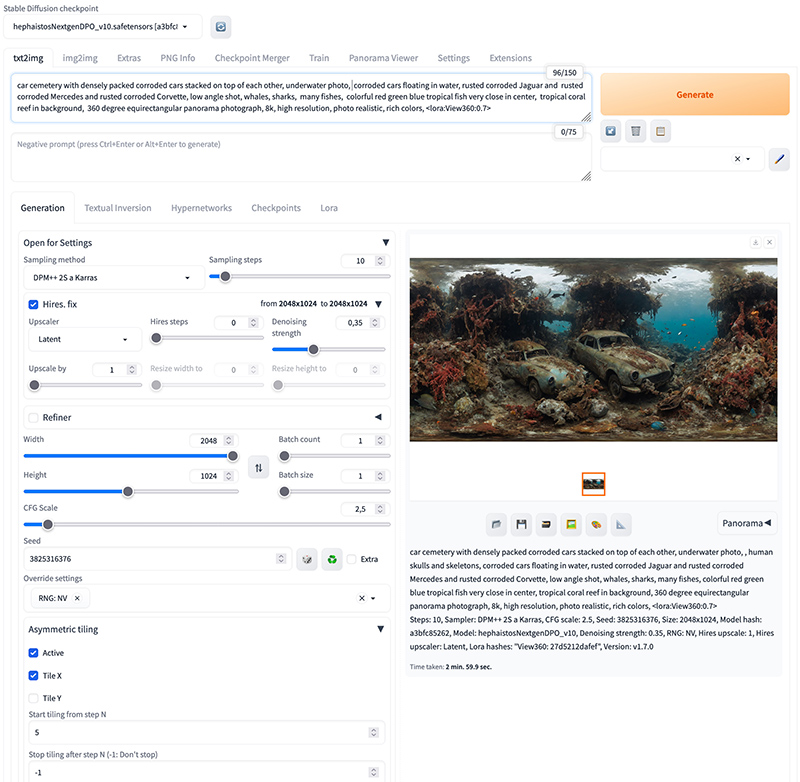
Task: Save the image with the floppy disk icon
Action: click(x=521, y=523)
